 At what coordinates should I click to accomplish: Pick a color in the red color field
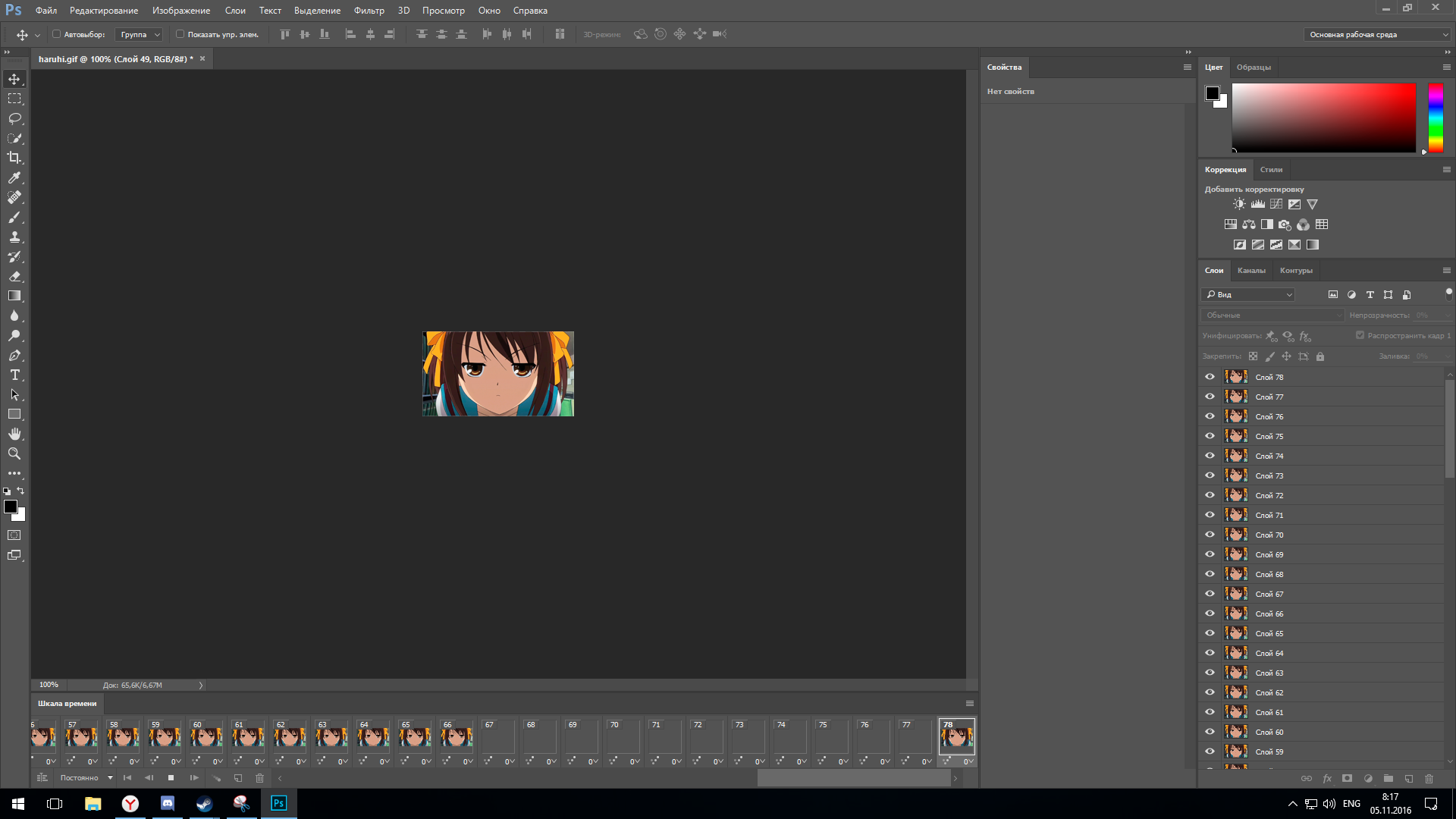point(1323,118)
